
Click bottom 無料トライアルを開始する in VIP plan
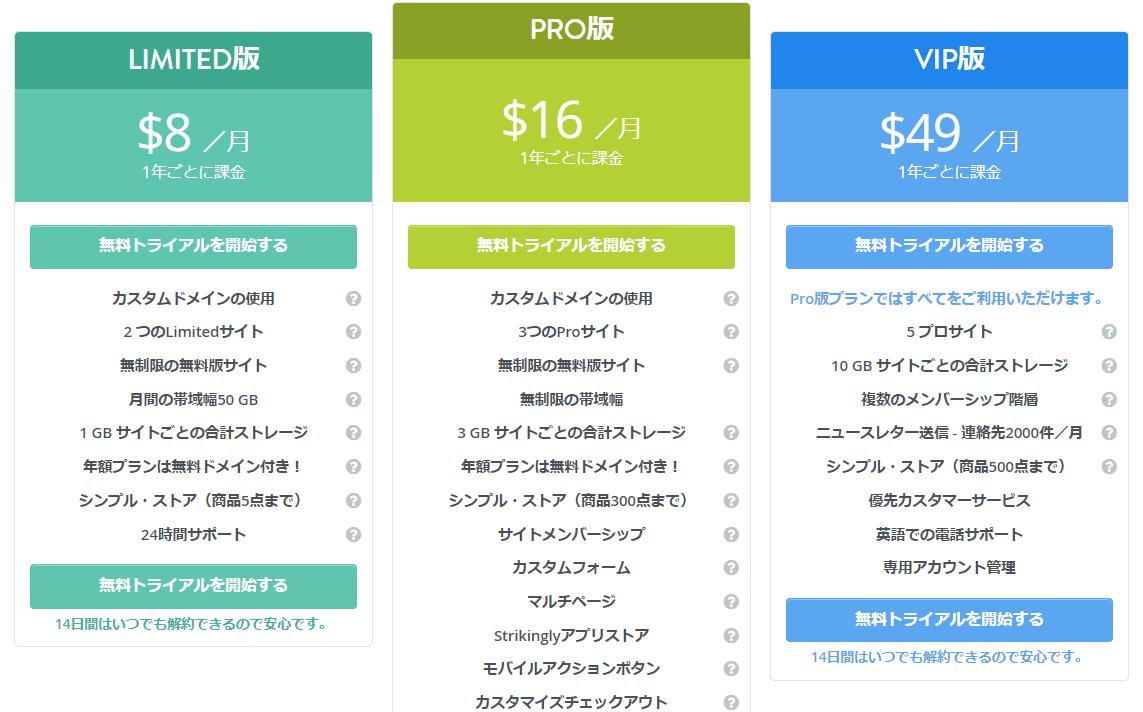pyautogui.click(x=949, y=620)
